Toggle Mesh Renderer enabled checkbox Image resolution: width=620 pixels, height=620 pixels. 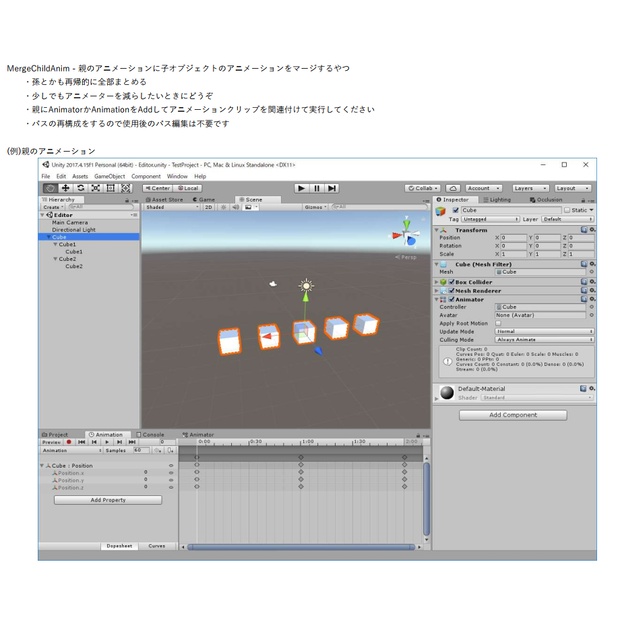pos(452,291)
